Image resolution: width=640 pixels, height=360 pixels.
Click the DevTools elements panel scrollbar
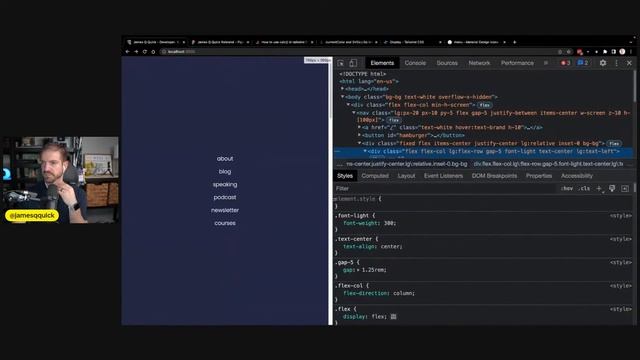(x=635, y=87)
